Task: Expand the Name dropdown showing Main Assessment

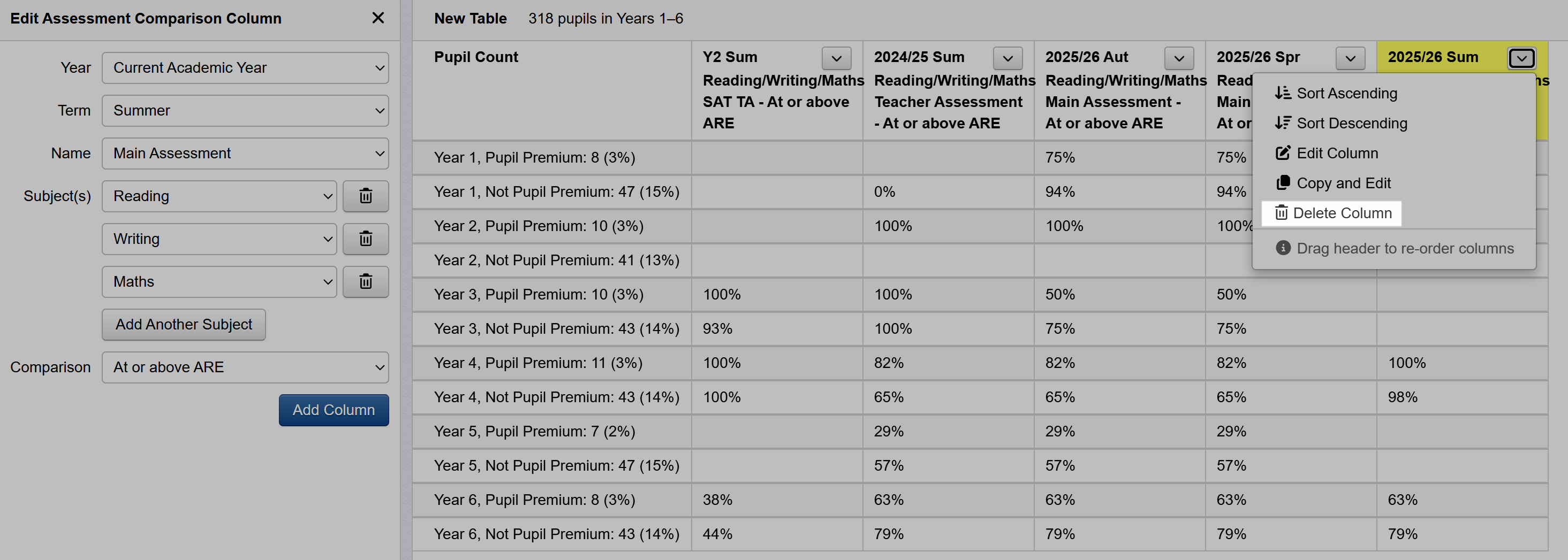Action: pyautogui.click(x=245, y=153)
